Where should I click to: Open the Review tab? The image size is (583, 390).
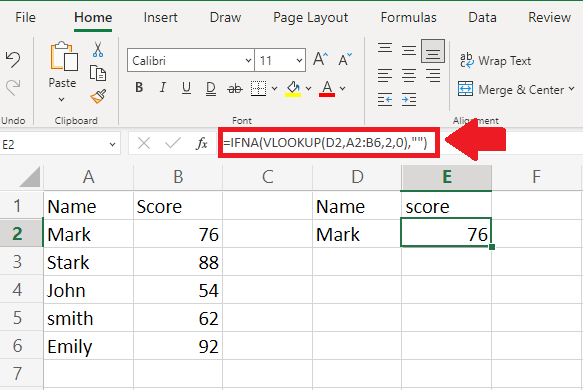click(x=550, y=17)
